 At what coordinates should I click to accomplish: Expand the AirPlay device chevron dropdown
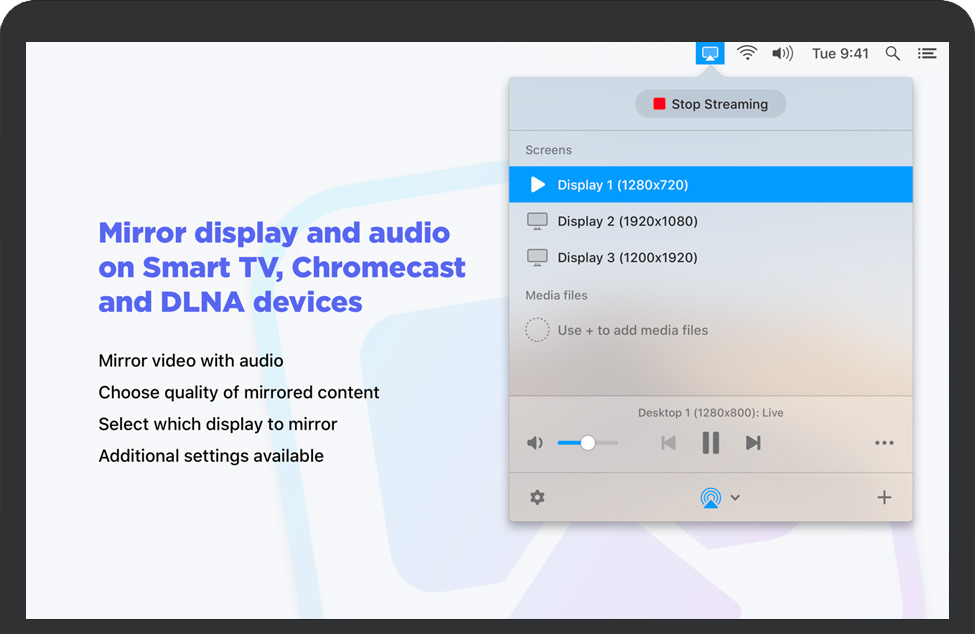(735, 498)
